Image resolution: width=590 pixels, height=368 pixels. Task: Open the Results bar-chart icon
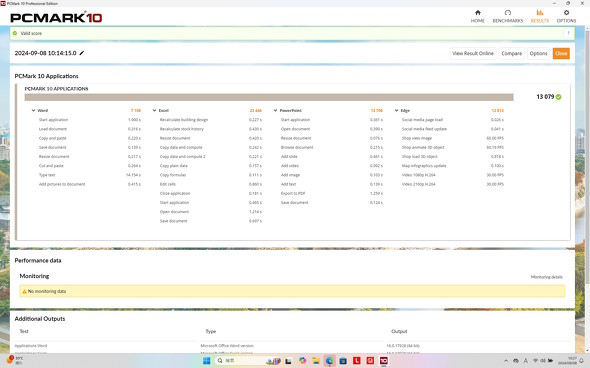(x=540, y=13)
